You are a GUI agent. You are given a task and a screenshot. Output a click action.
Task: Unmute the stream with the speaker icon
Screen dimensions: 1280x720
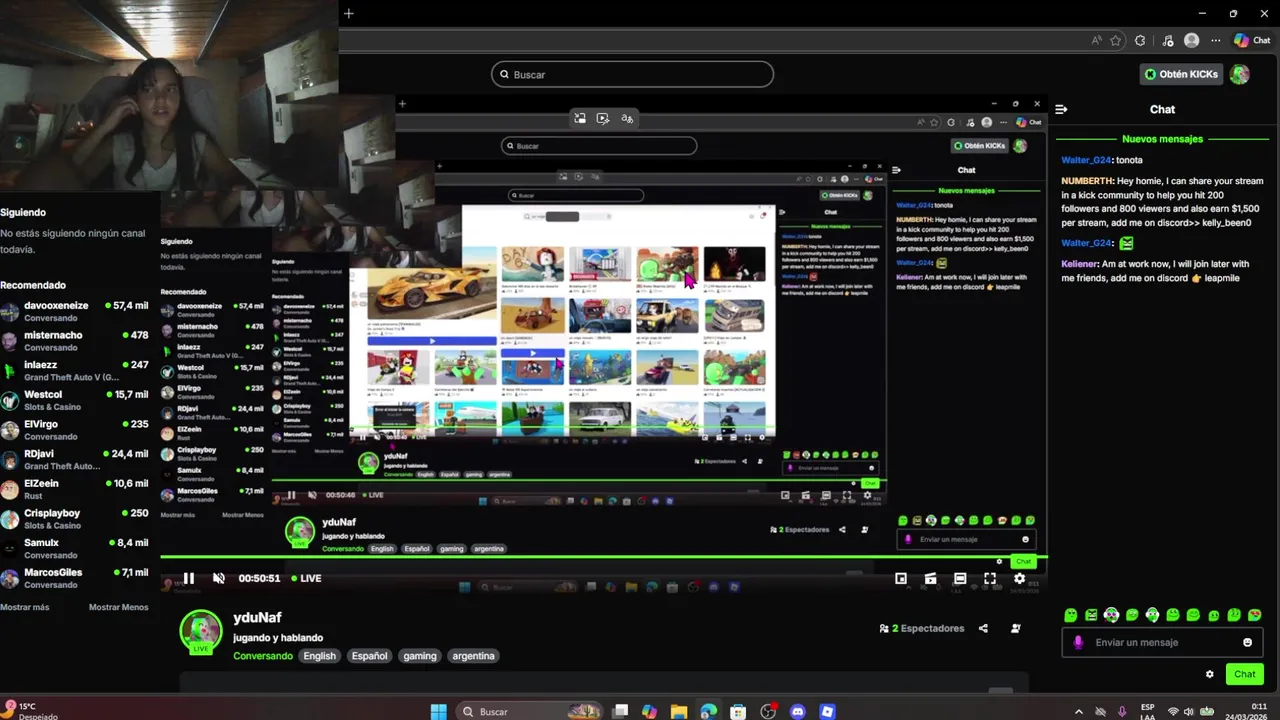coord(219,578)
